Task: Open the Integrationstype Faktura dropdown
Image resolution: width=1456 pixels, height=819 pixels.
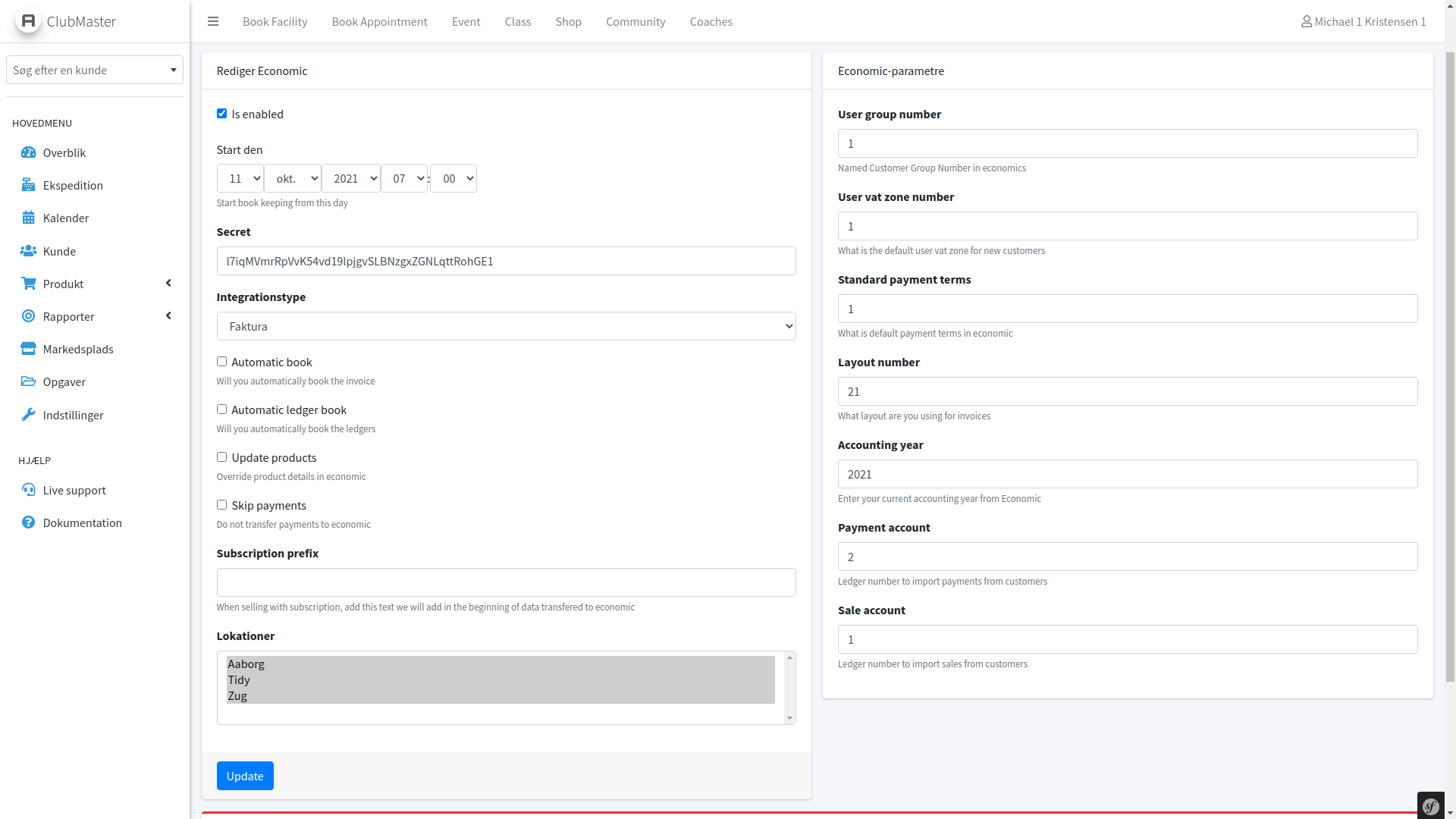Action: [506, 326]
